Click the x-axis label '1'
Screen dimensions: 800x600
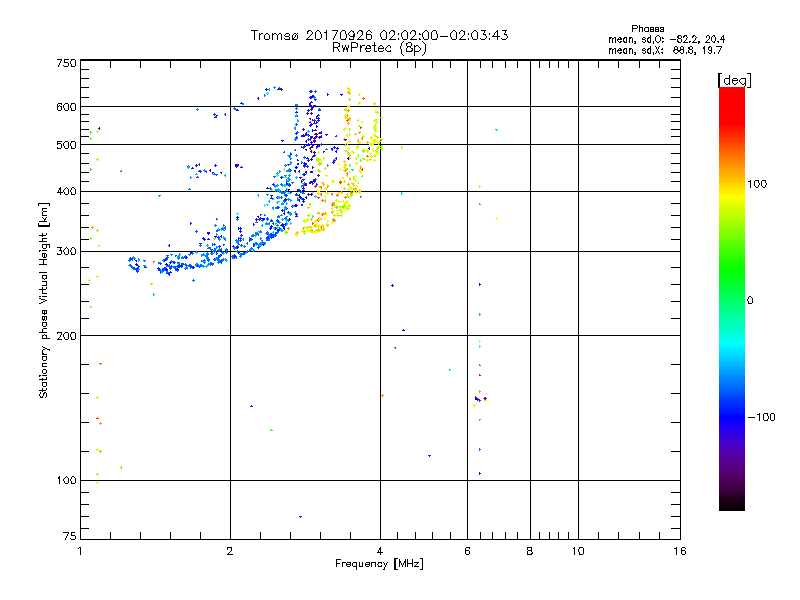pyautogui.click(x=80, y=551)
